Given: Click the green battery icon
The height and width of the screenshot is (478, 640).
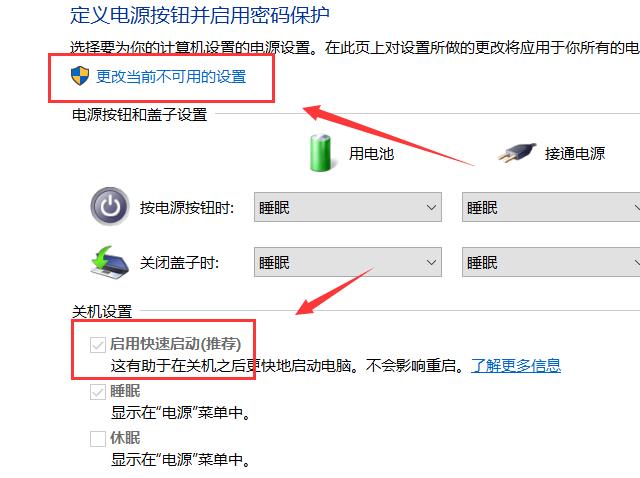Looking at the screenshot, I should pos(320,153).
